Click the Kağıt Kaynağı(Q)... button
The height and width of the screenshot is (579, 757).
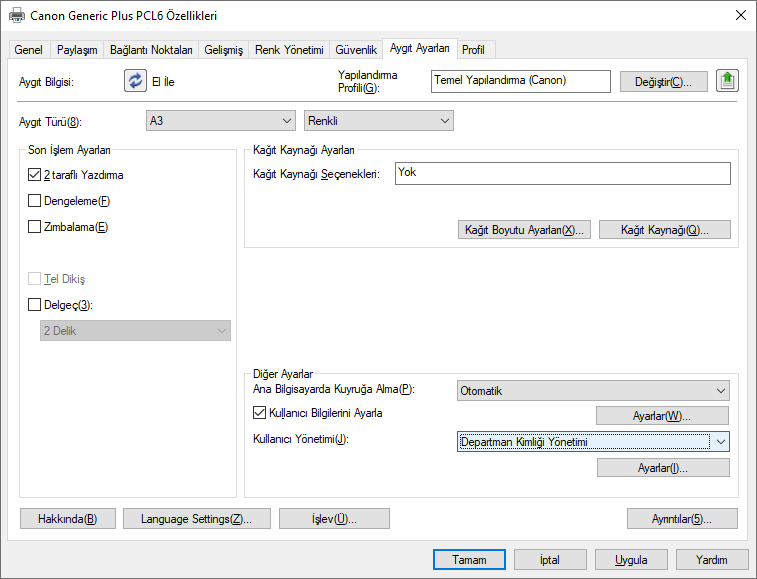coord(665,230)
